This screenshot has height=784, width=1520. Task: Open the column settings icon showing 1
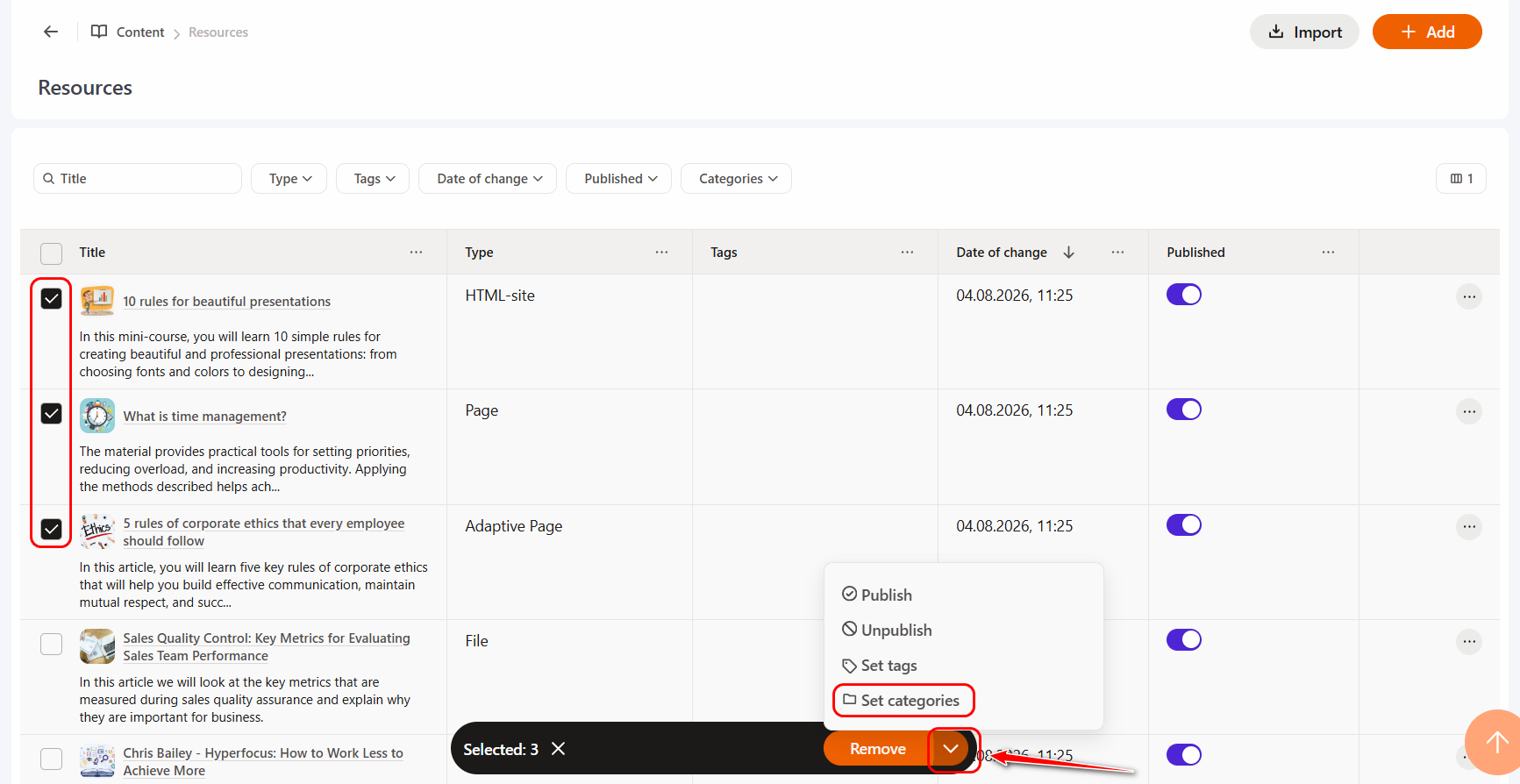(1461, 178)
